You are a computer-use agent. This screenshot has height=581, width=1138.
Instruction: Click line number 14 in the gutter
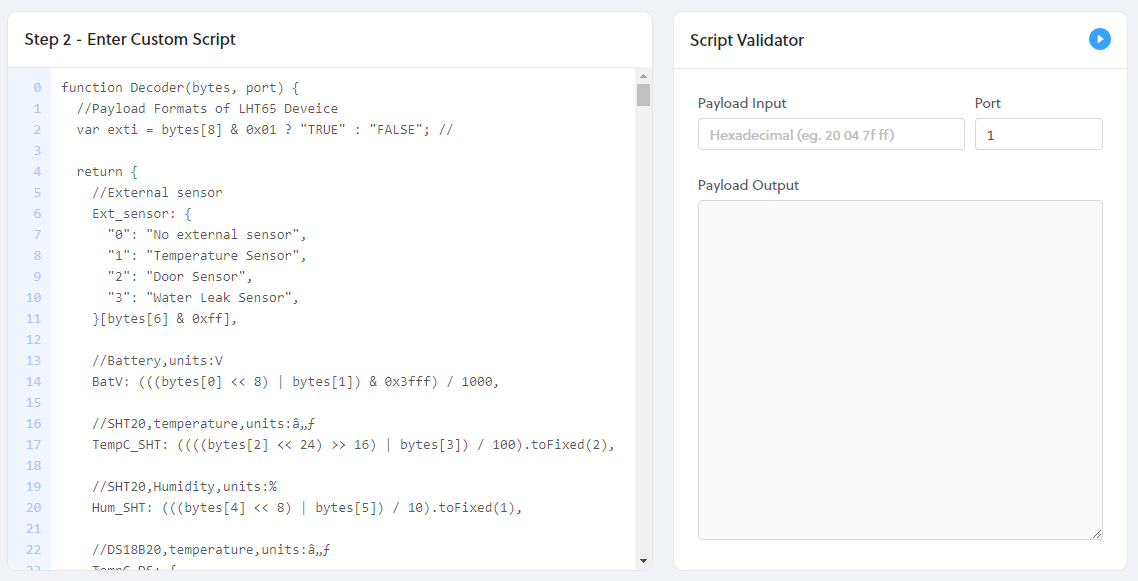36,381
